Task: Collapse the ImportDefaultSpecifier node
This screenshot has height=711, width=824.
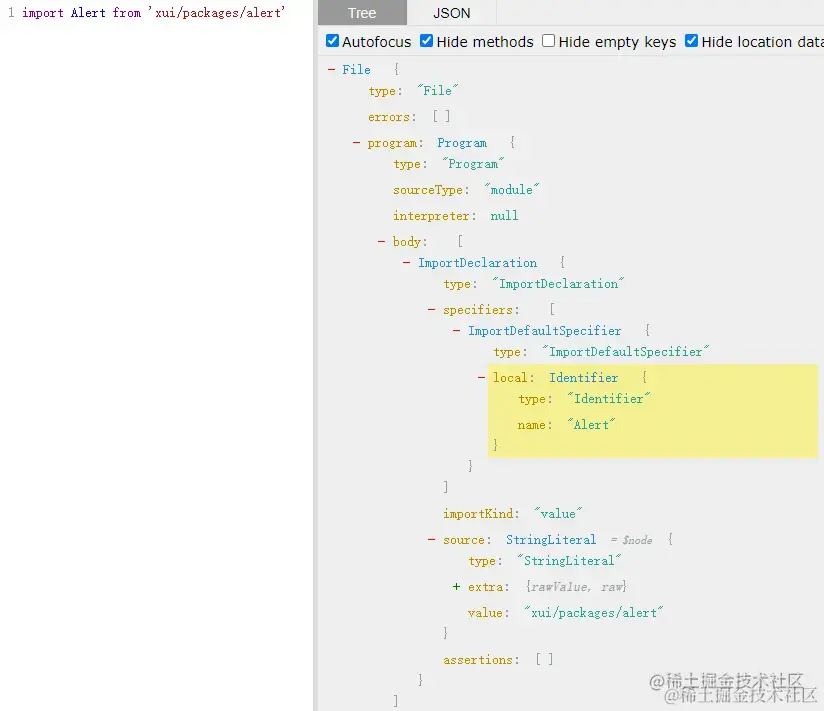Action: click(x=457, y=331)
